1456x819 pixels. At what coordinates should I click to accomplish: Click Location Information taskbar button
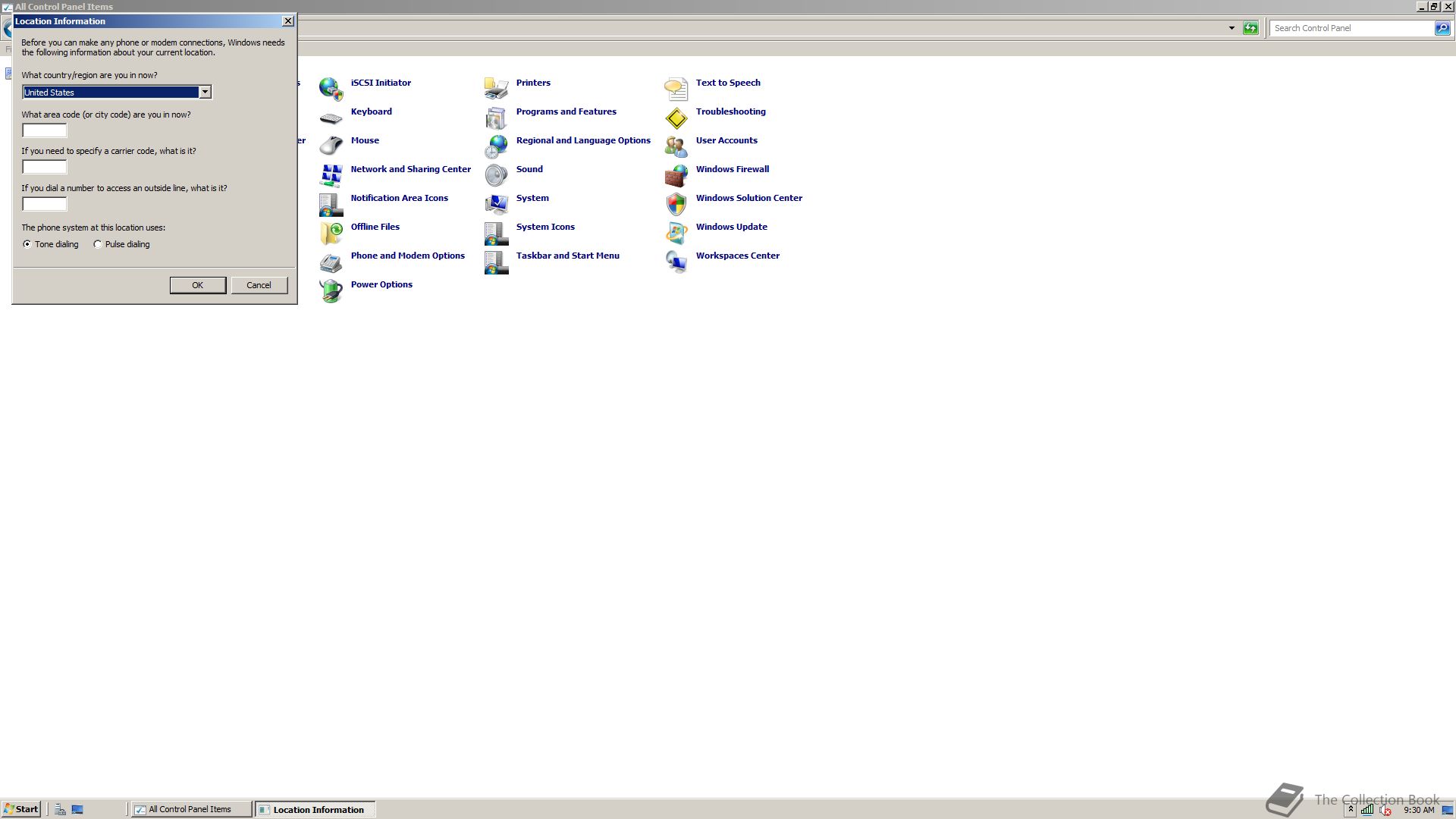315,809
